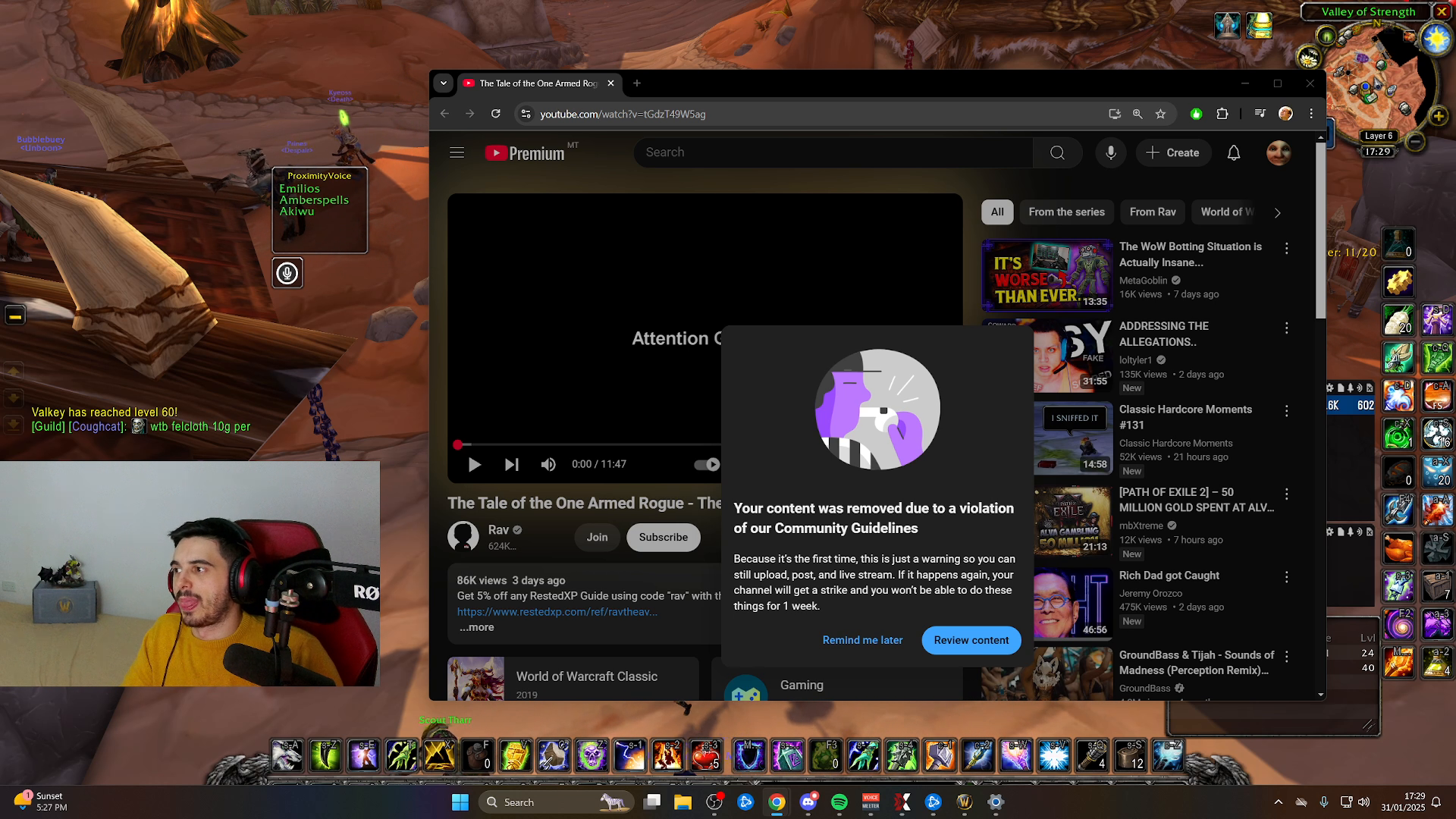The height and width of the screenshot is (819, 1456).
Task: Toggle the ProximityVoice microphone mute
Action: 287,273
